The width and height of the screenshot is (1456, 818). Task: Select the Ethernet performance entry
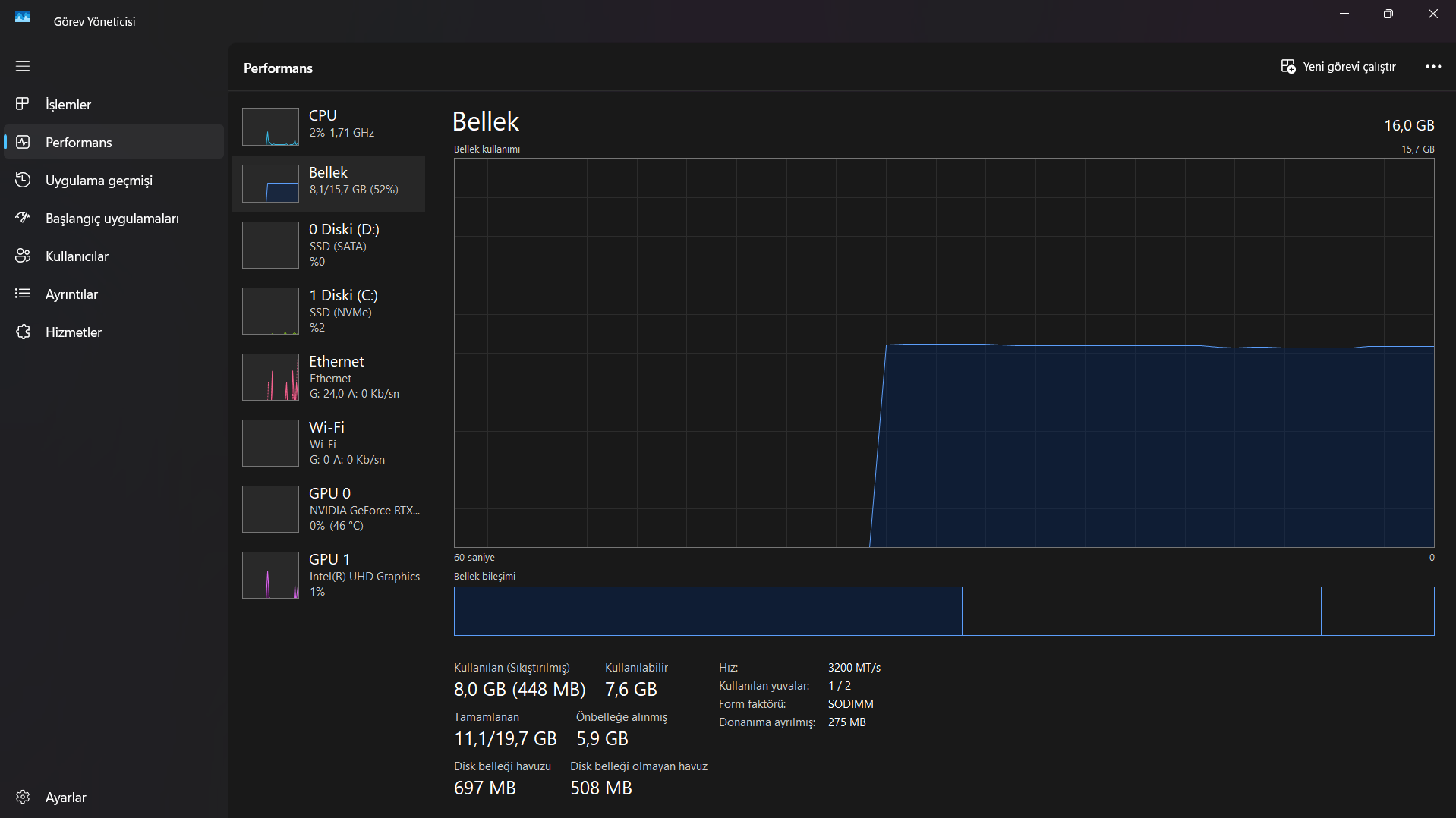pos(329,377)
